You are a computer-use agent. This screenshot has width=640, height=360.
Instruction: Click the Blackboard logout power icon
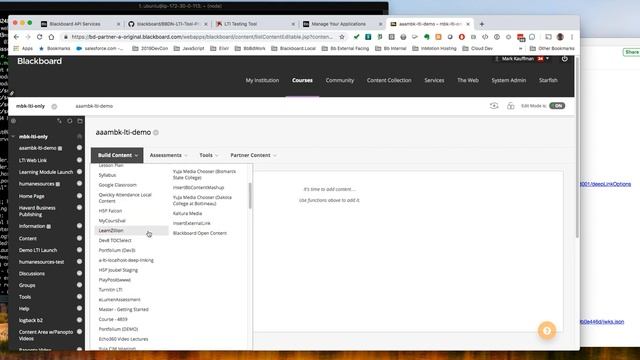(564, 59)
